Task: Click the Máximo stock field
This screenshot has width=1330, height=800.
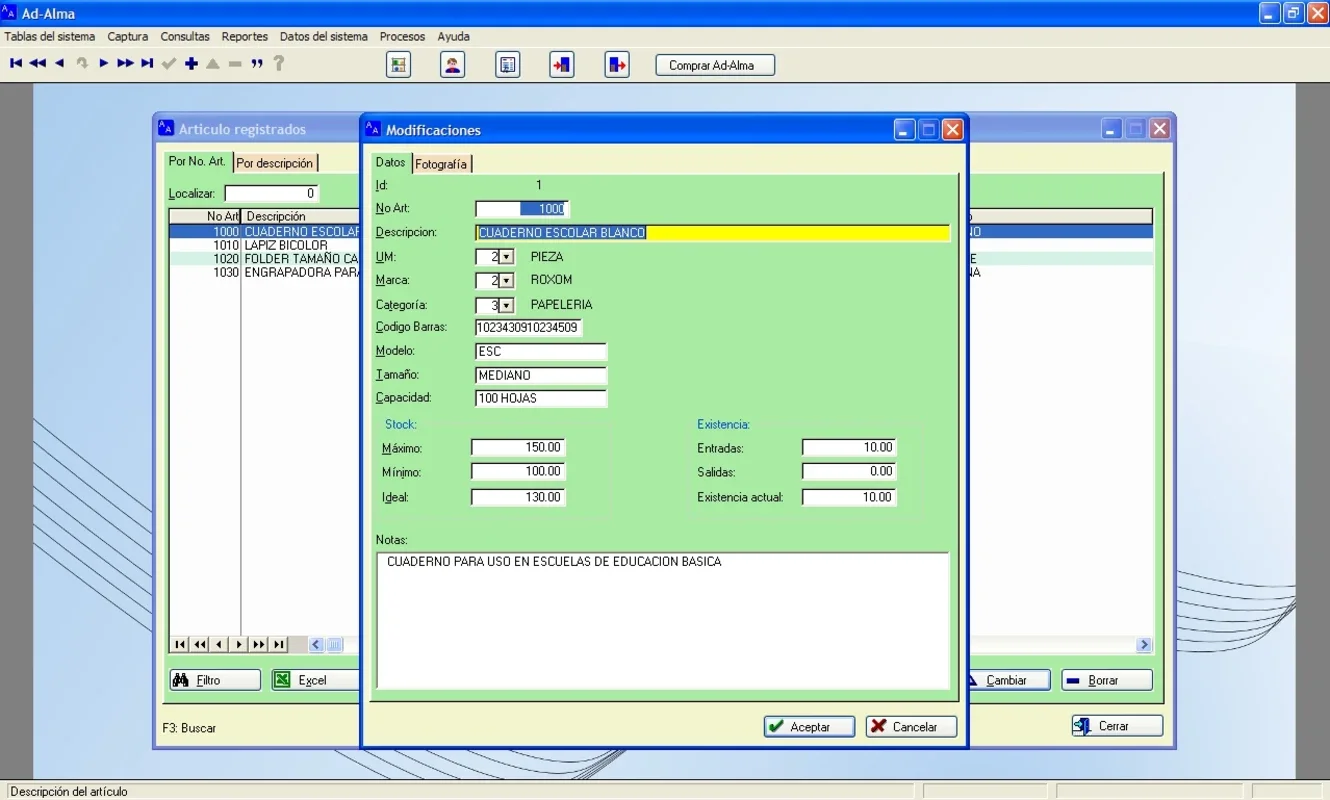Action: point(518,448)
